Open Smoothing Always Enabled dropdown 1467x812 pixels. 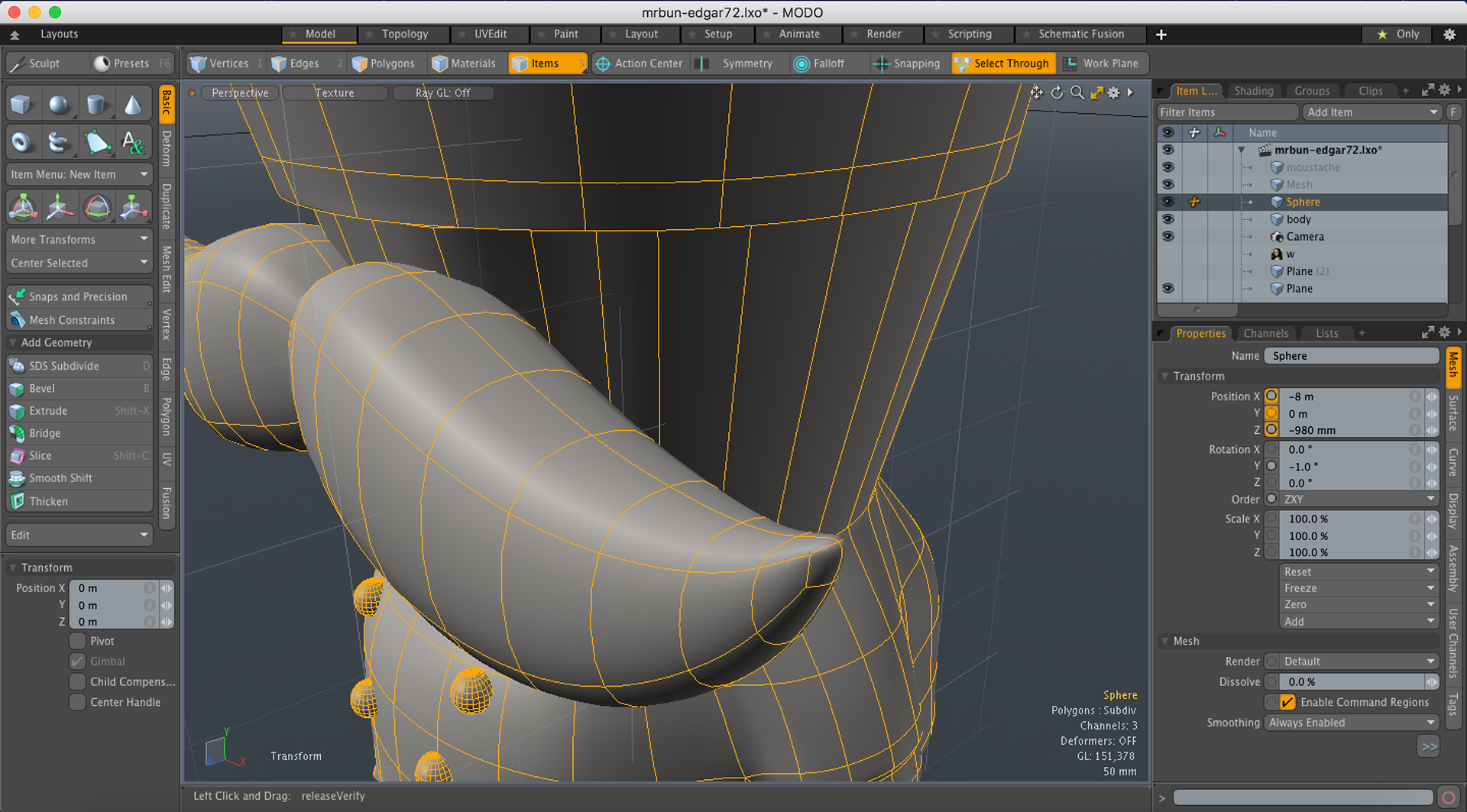[1352, 723]
